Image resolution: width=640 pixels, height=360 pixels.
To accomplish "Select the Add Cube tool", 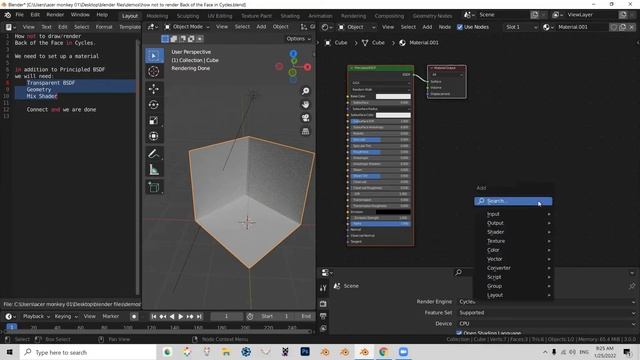I will coord(154,187).
